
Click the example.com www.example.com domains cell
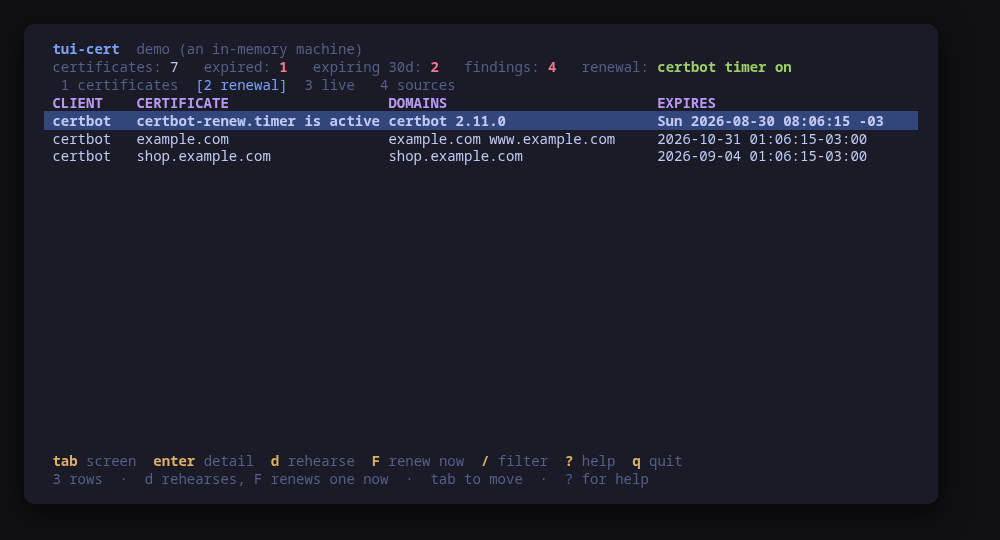click(x=502, y=138)
